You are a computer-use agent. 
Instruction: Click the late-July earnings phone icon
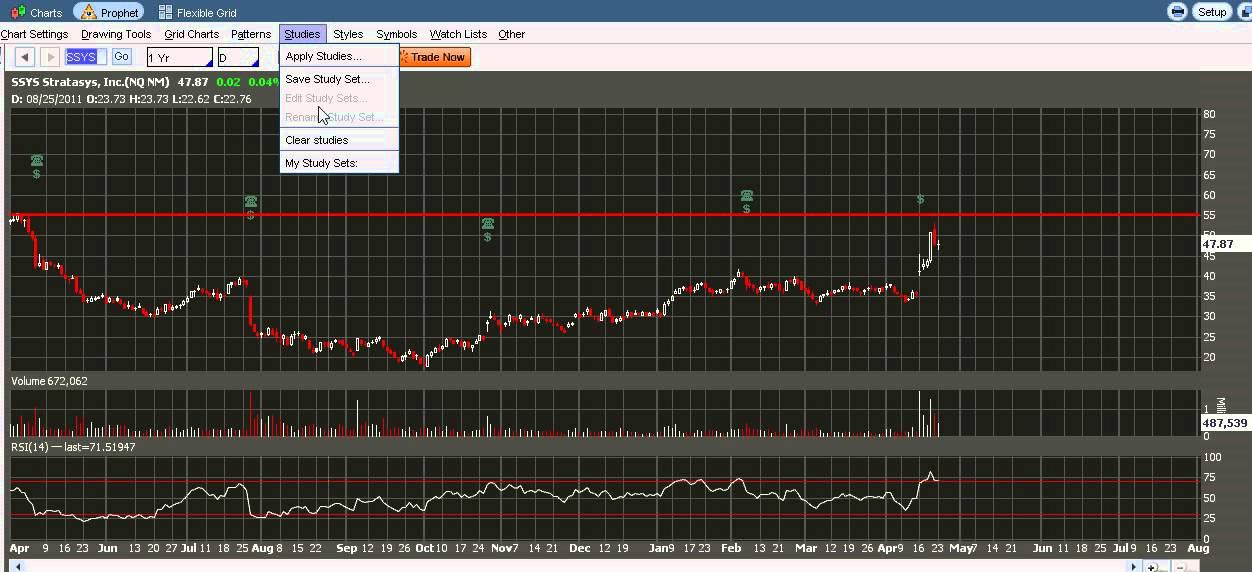click(x=251, y=201)
